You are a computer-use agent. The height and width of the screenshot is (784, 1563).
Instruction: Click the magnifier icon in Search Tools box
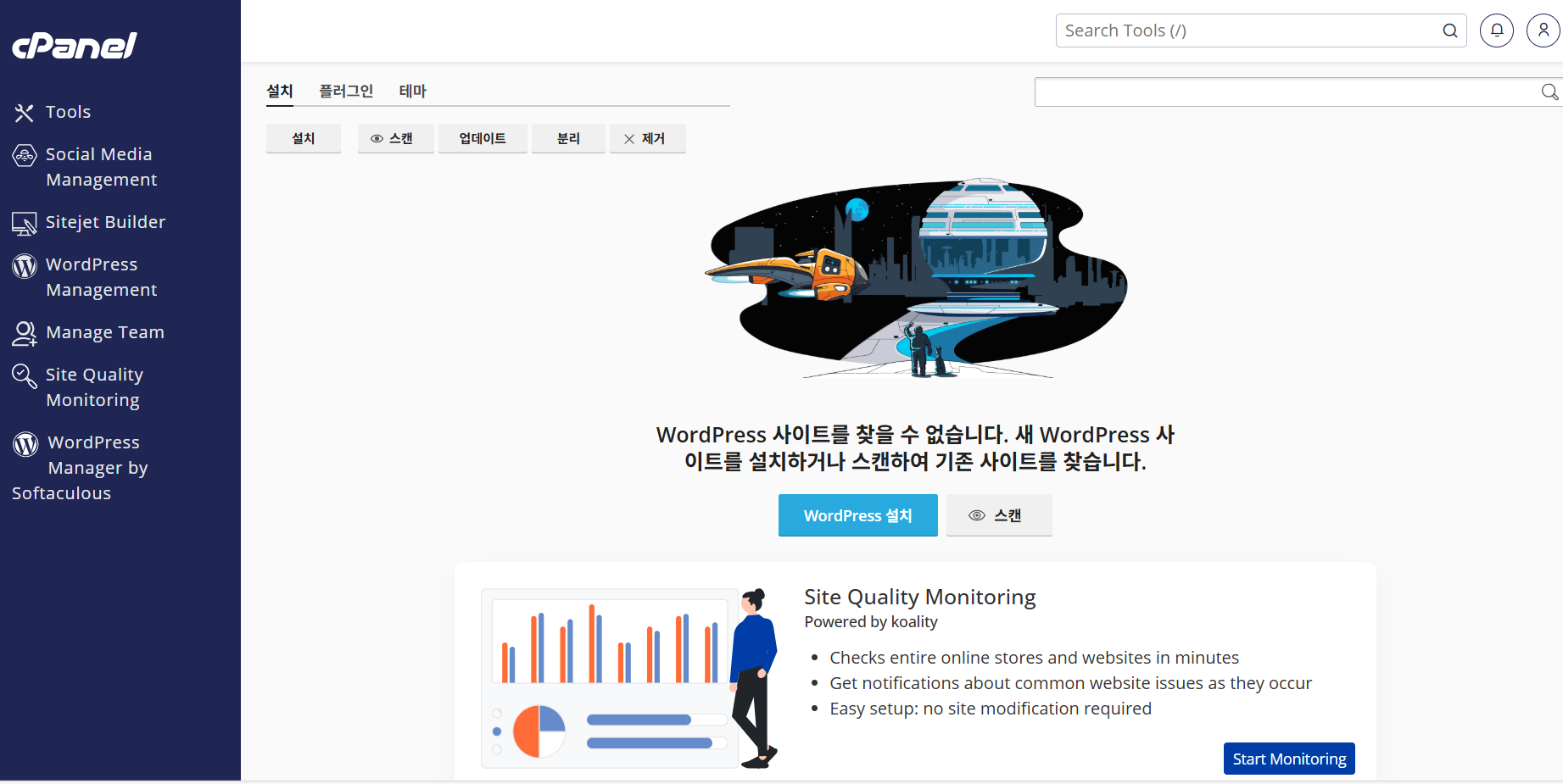pos(1450,31)
